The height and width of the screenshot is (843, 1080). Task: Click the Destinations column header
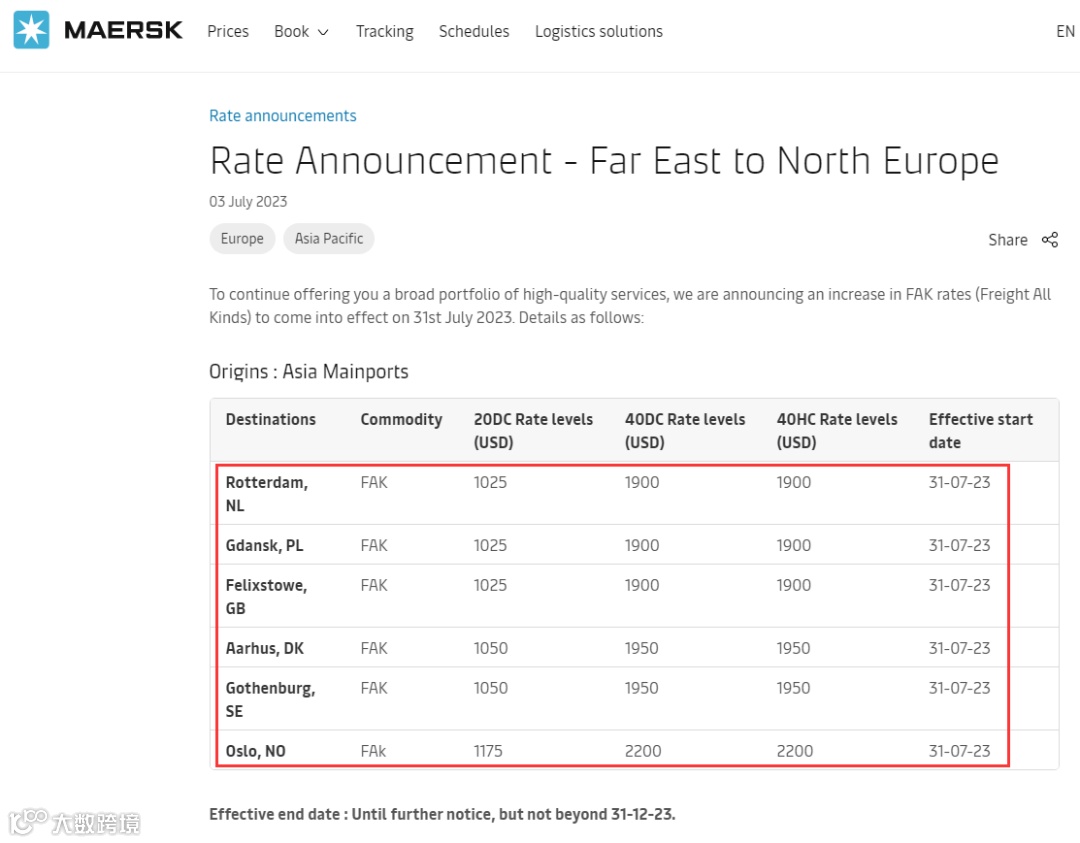click(271, 419)
